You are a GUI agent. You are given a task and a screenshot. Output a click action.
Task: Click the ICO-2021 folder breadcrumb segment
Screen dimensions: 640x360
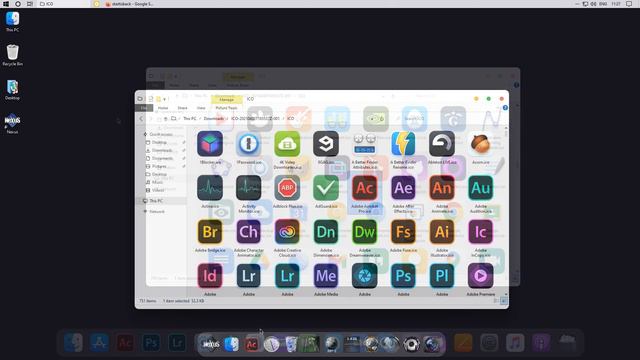[x=255, y=119]
